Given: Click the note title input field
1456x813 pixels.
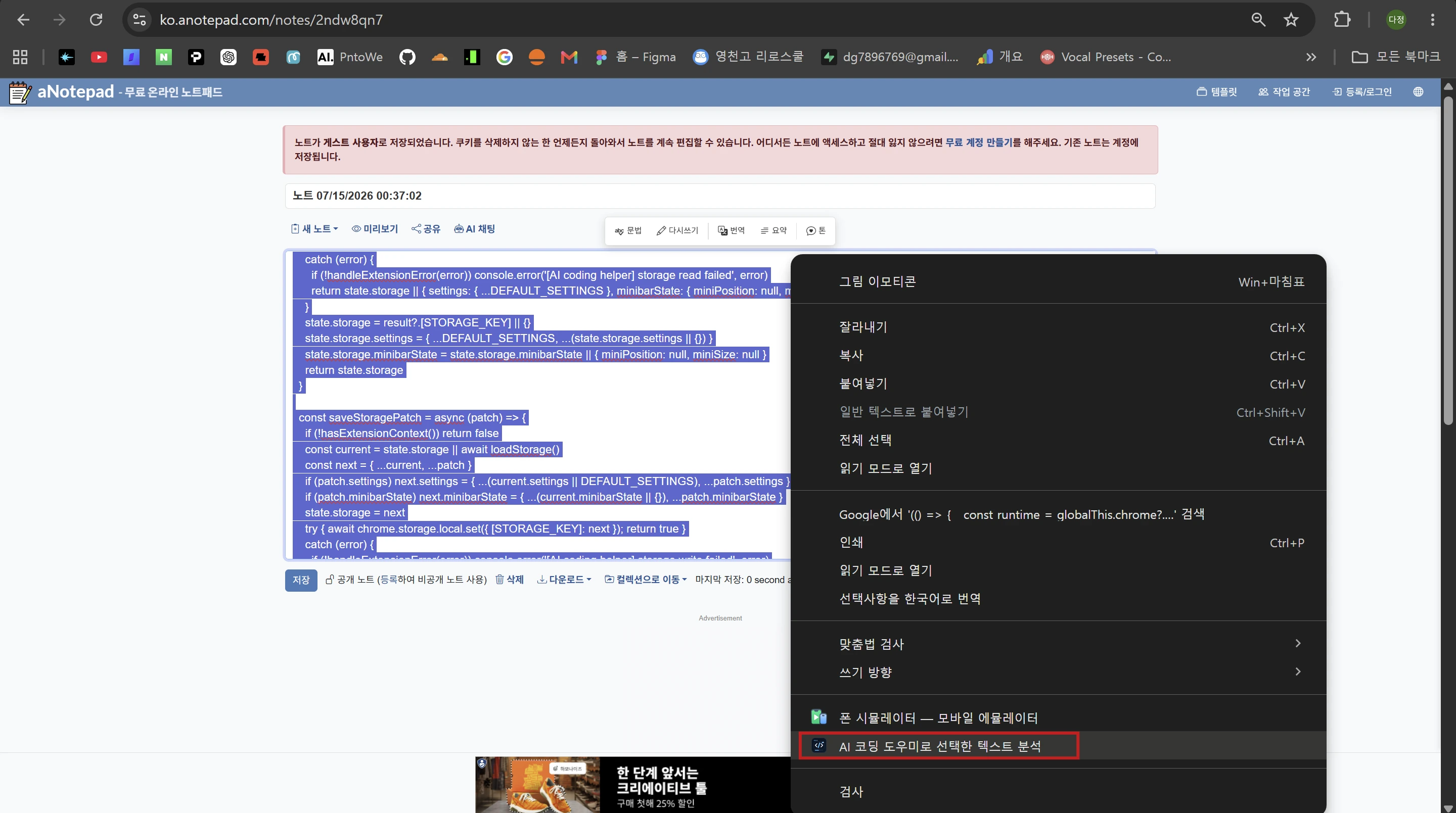Looking at the screenshot, I should pos(719,196).
